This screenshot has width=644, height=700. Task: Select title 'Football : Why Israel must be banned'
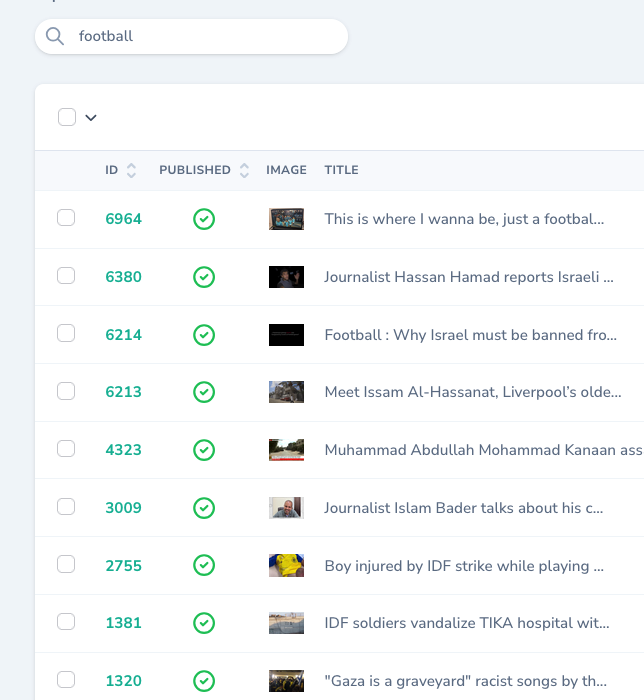[471, 335]
